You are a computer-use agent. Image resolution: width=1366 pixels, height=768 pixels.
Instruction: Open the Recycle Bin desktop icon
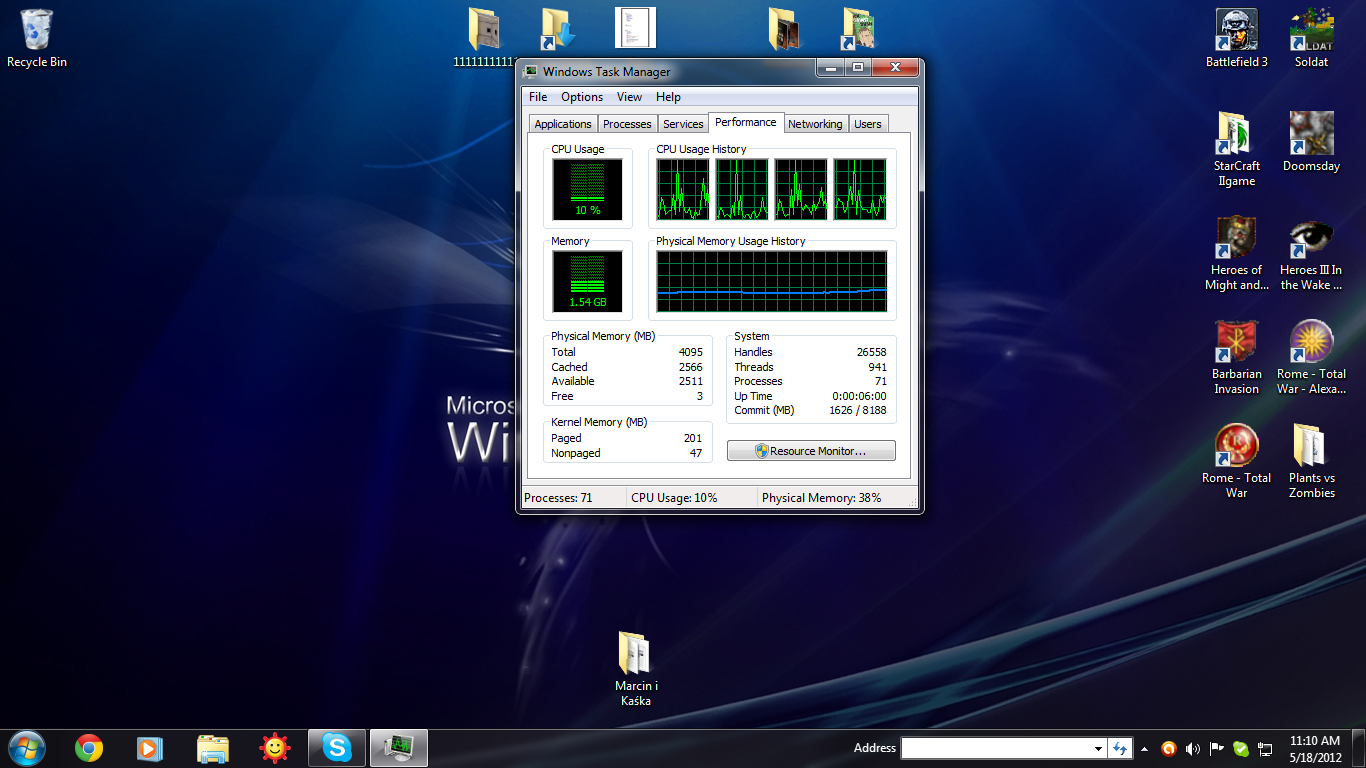(x=37, y=39)
